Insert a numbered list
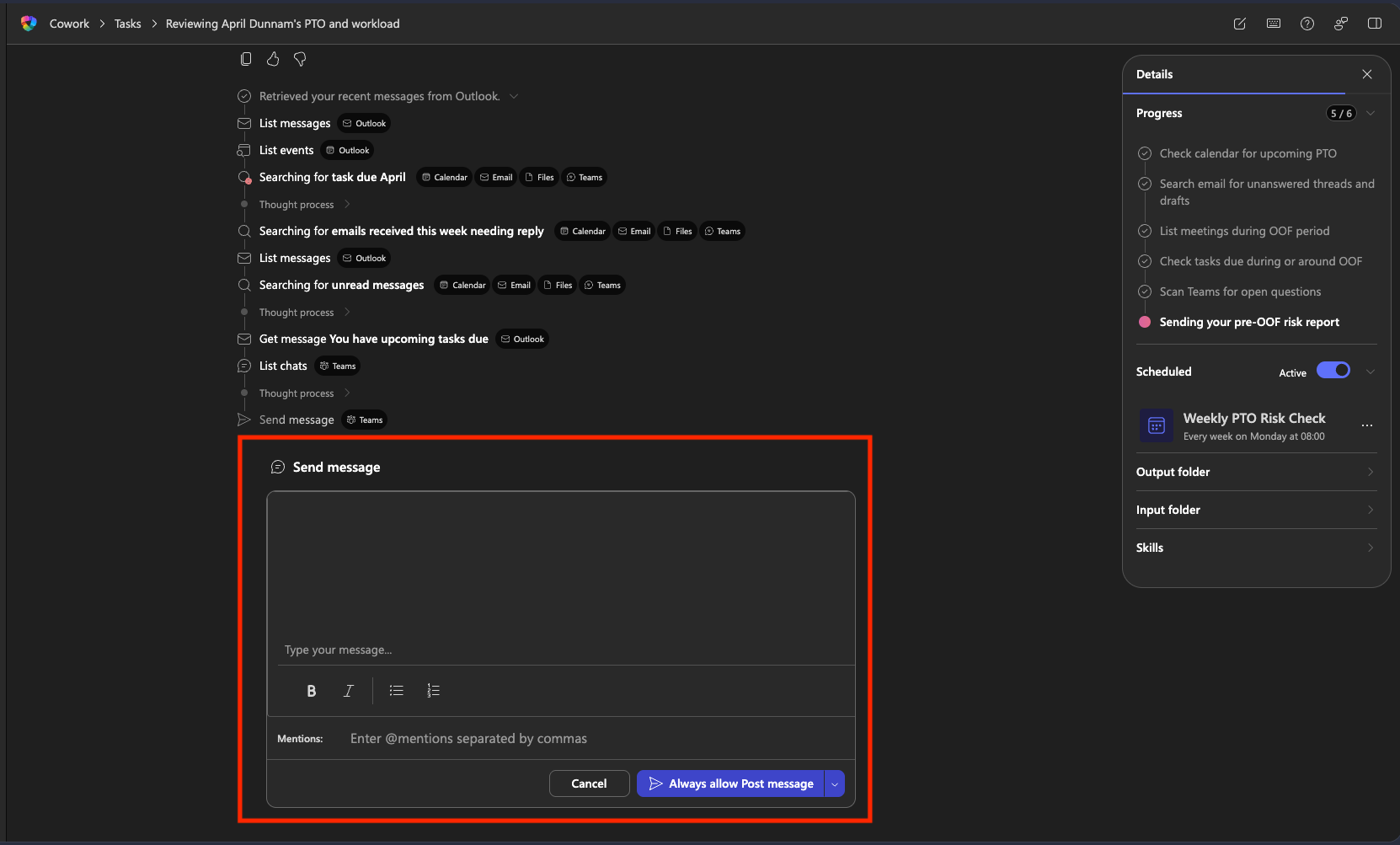 click(x=433, y=691)
